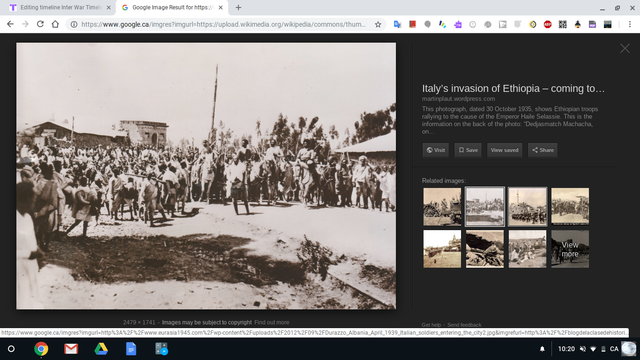Click the dark filmstrip extension icon
This screenshot has height=360, width=640.
coord(607,24)
